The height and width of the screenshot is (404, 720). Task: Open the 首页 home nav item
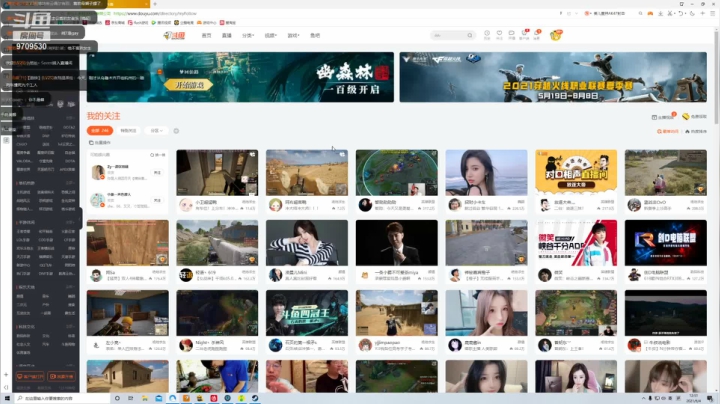[x=207, y=35]
